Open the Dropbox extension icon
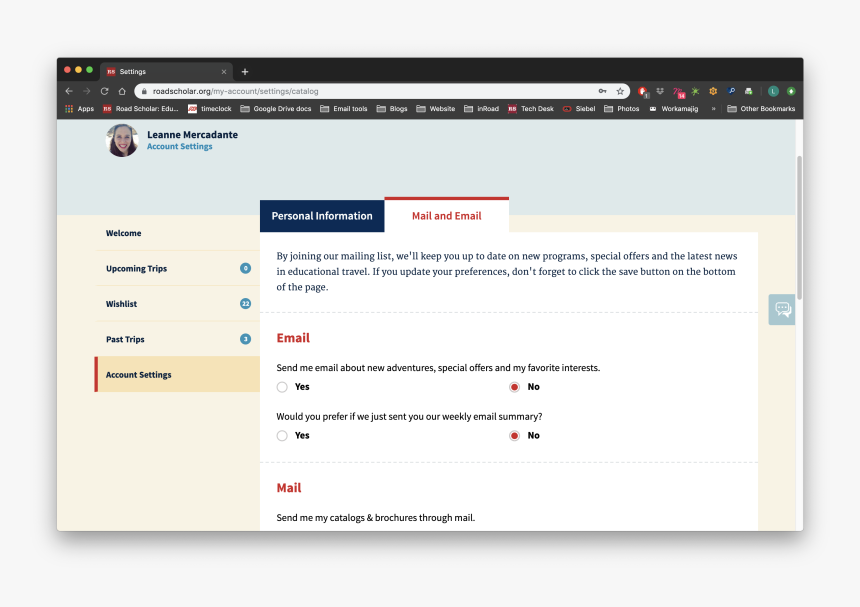Screen dimensions: 860x607 (660, 91)
